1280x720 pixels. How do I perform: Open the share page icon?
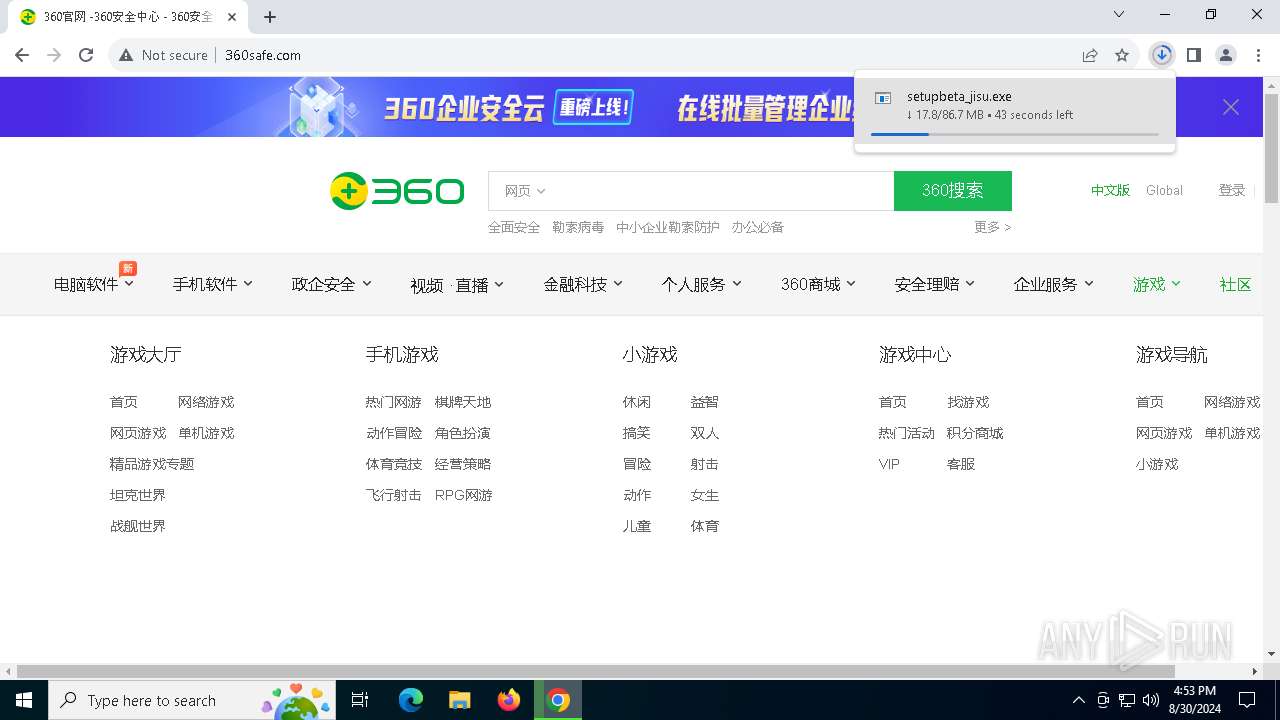[1090, 55]
